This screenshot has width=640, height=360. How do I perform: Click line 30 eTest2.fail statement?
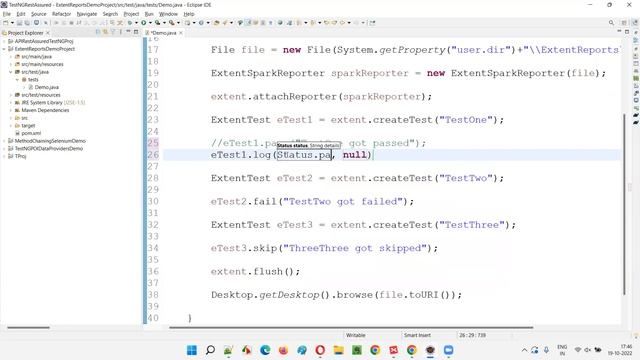[312, 202]
